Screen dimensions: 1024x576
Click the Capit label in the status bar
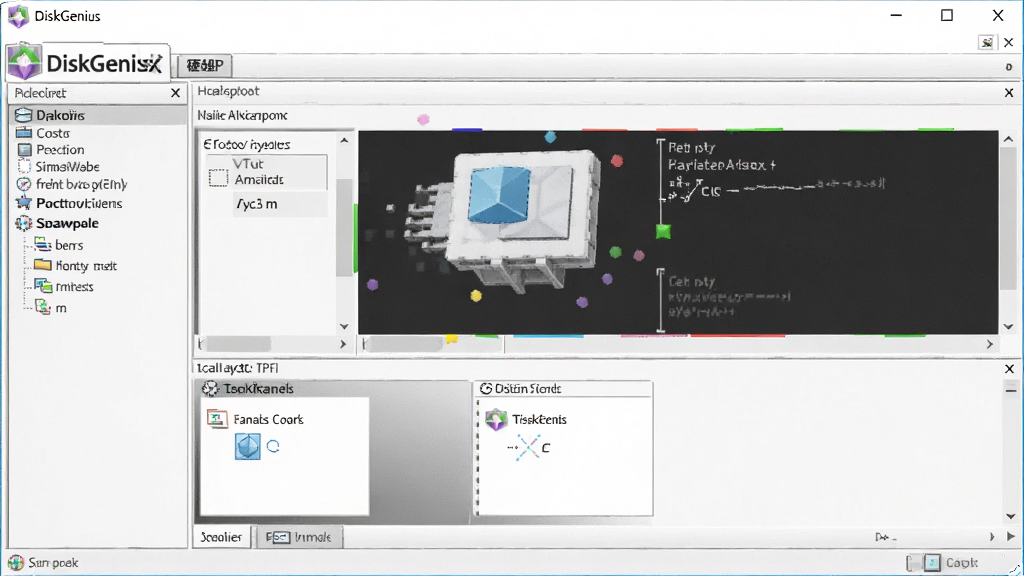pos(962,562)
